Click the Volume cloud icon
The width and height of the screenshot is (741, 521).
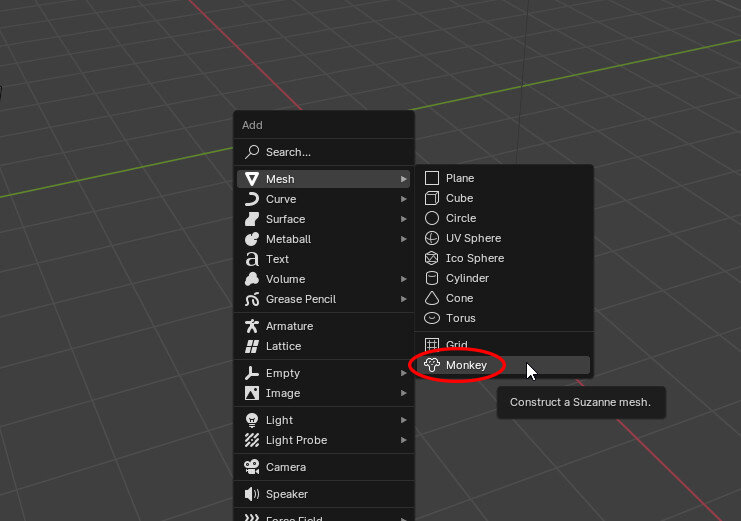click(x=252, y=279)
